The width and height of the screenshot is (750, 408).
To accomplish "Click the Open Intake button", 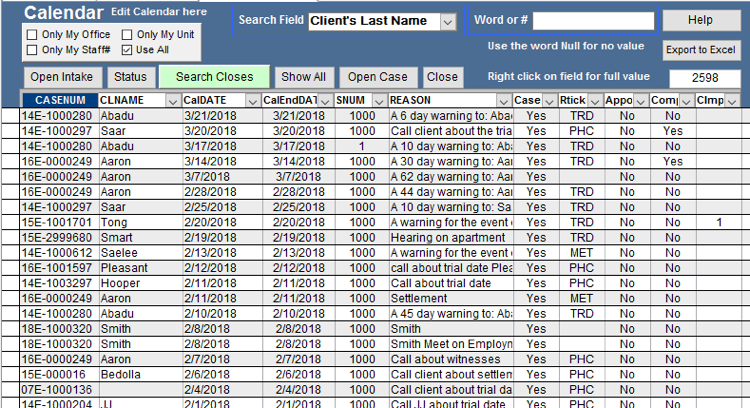I will [x=61, y=77].
